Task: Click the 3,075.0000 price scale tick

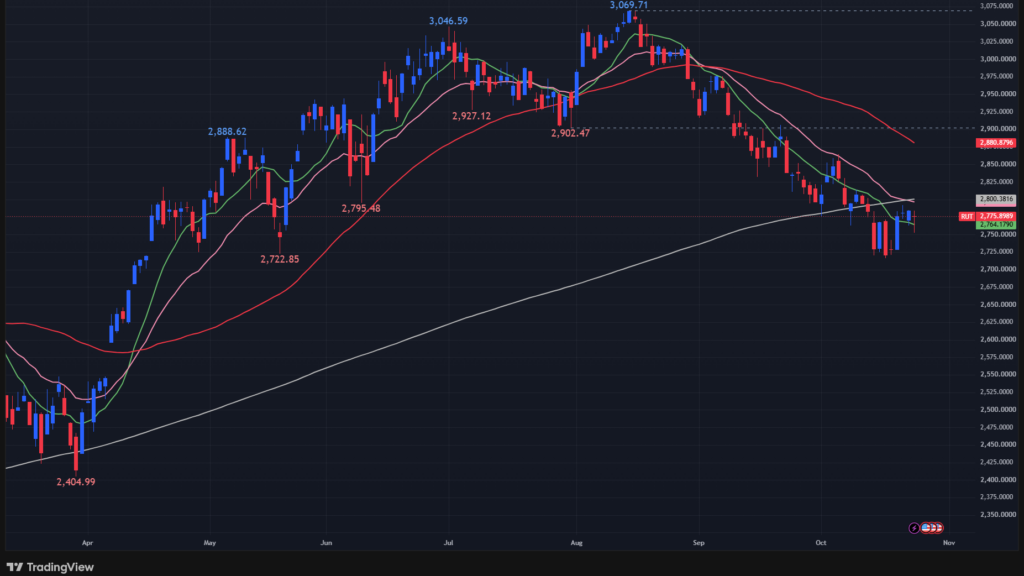Action: point(997,6)
